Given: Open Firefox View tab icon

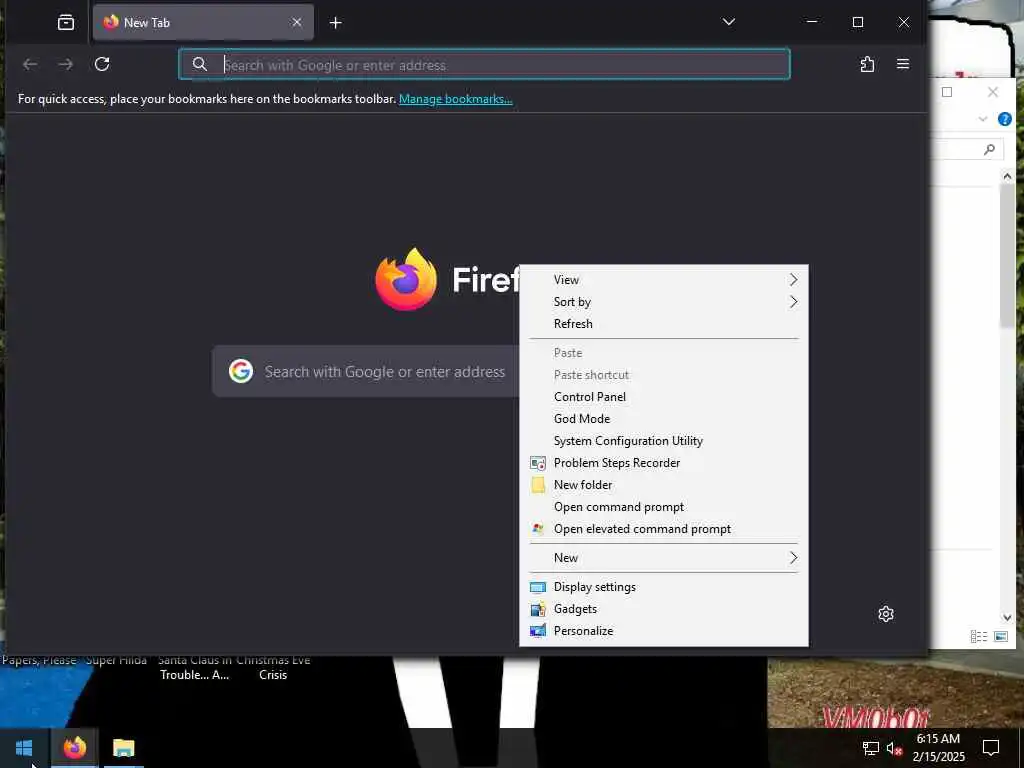Looking at the screenshot, I should point(66,23).
